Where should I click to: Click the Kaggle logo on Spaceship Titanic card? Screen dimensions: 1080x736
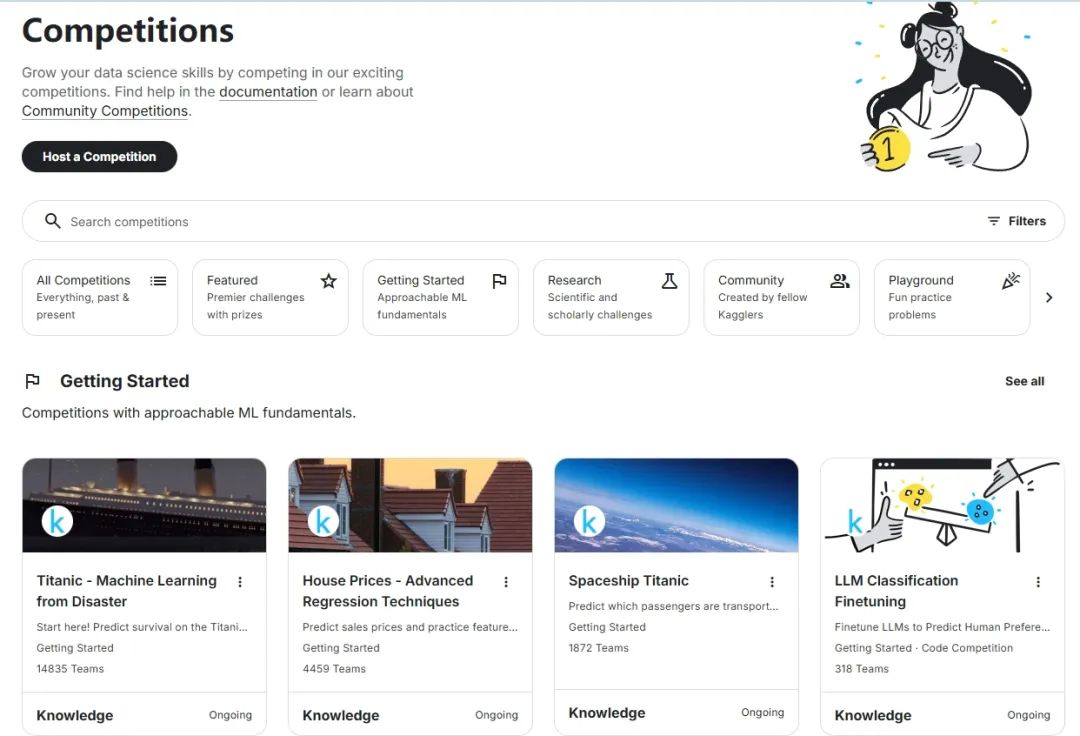point(590,521)
